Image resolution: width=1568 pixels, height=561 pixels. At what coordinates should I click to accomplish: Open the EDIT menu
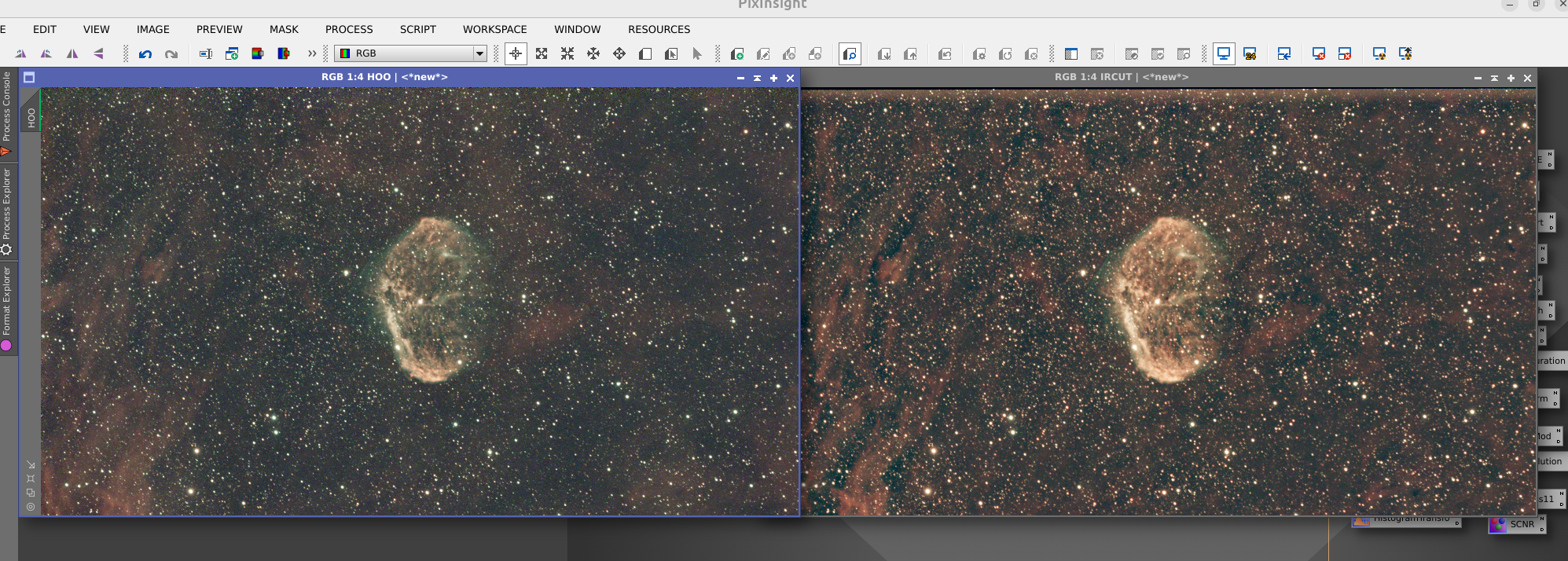click(x=45, y=29)
